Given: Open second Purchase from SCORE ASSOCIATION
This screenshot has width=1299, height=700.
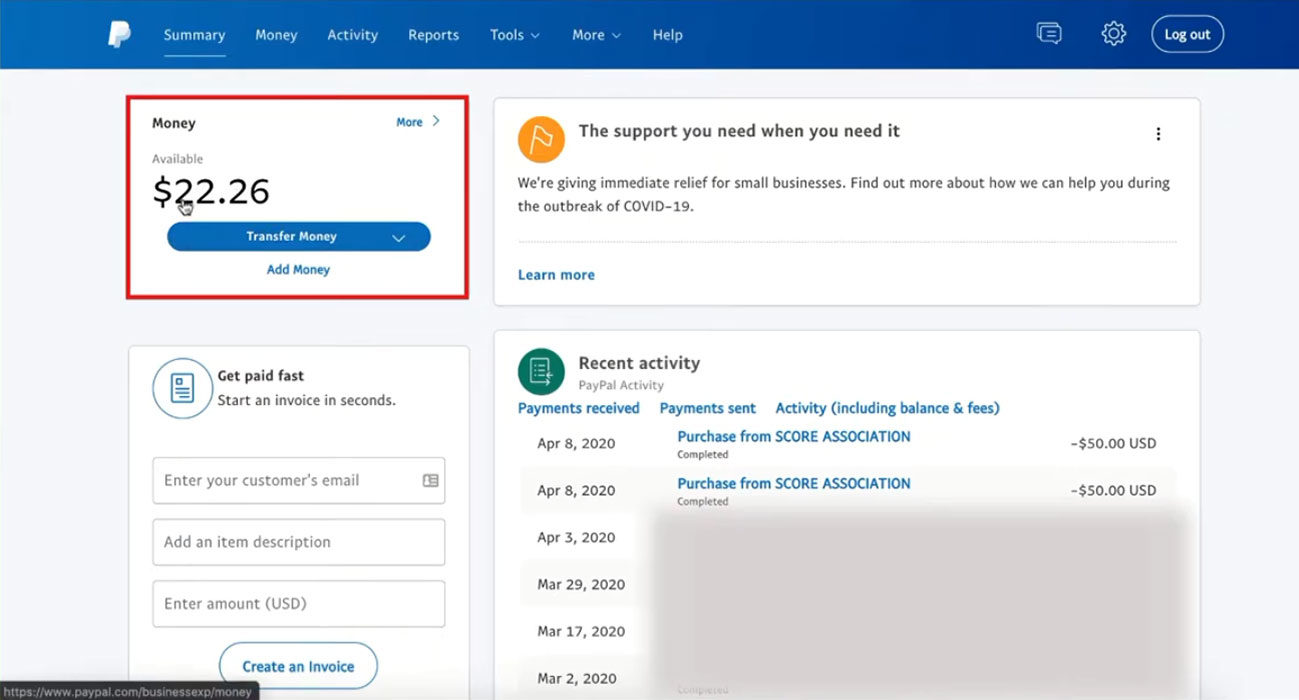Looking at the screenshot, I should [794, 483].
